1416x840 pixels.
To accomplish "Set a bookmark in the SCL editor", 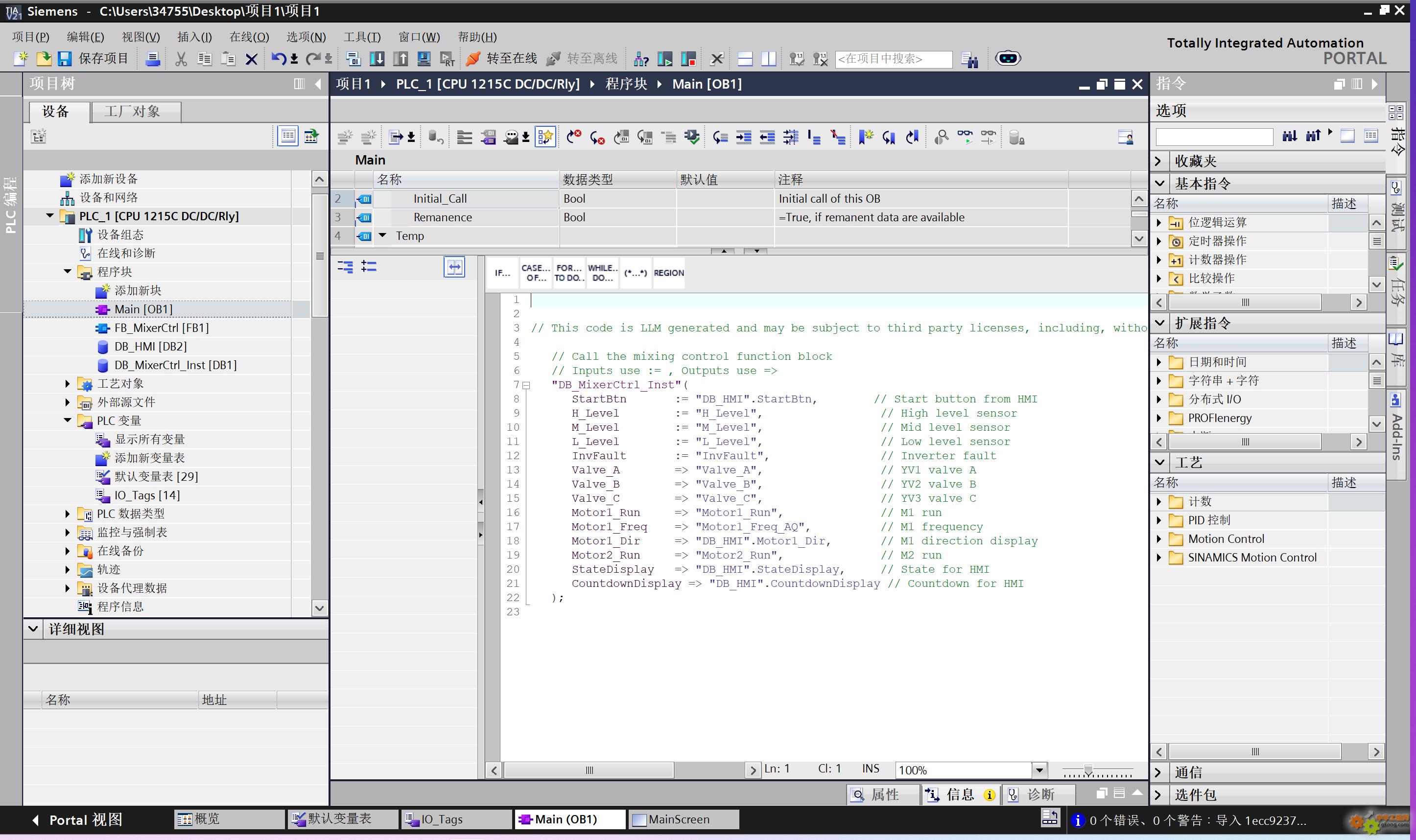I will (866, 137).
